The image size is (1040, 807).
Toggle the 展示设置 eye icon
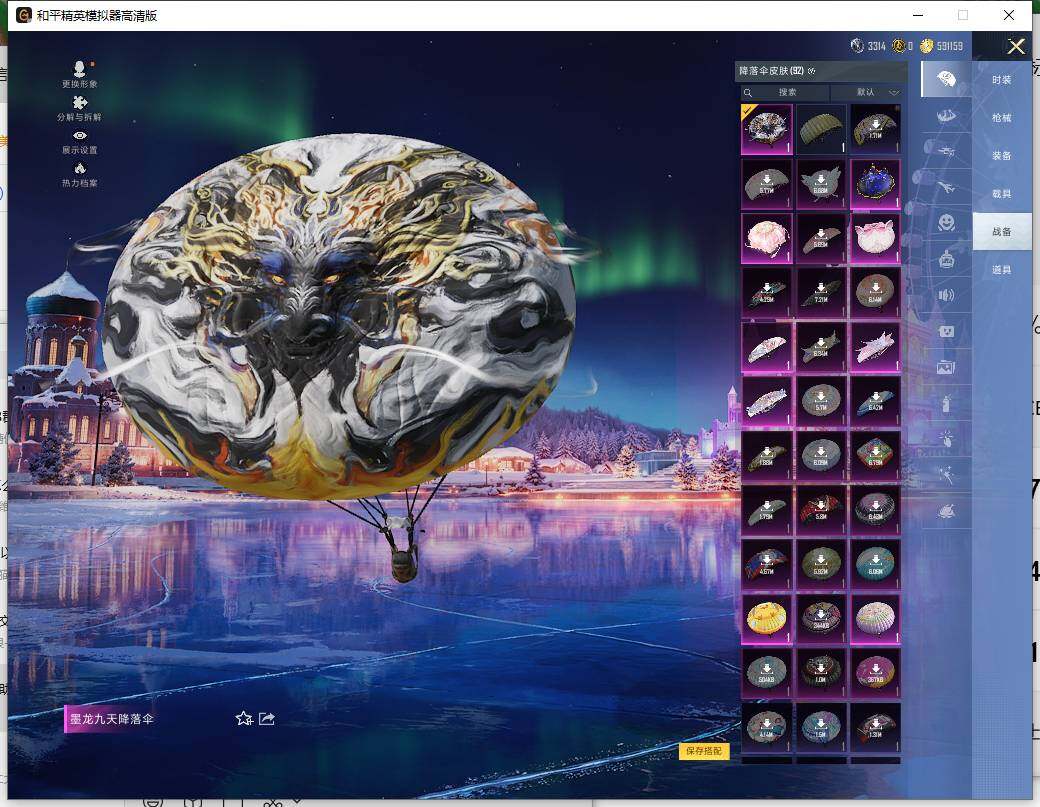coord(80,135)
